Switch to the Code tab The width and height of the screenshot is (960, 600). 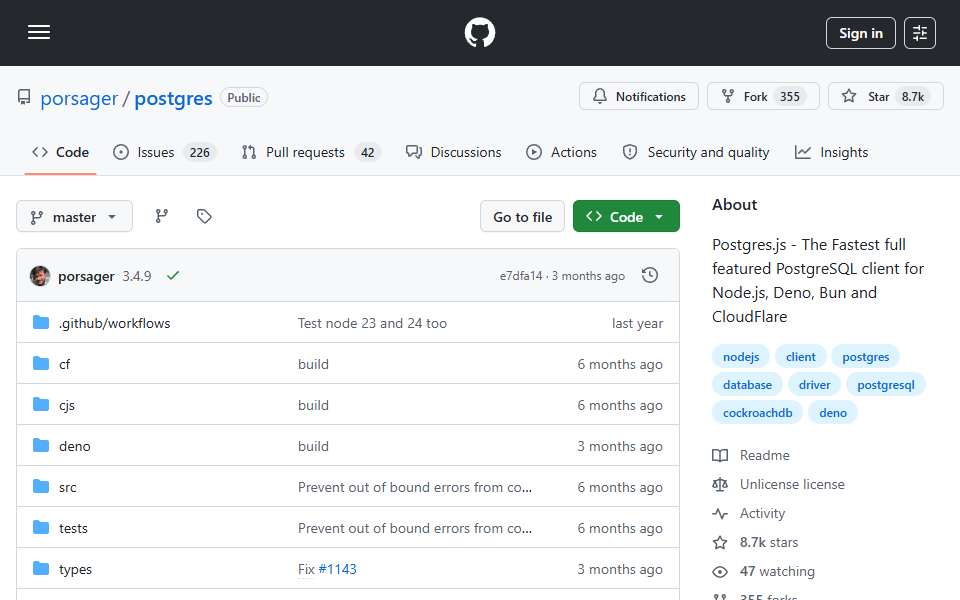pyautogui.click(x=61, y=152)
